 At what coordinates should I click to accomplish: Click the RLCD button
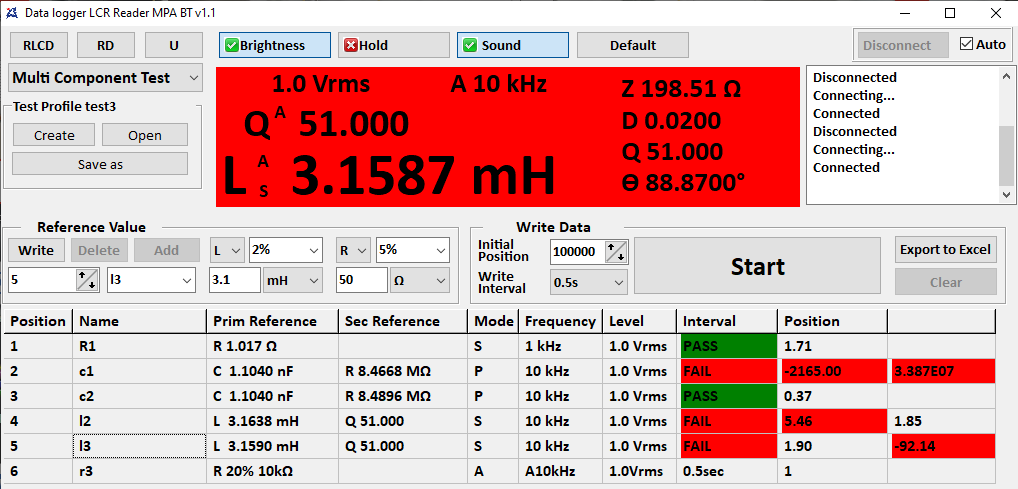point(39,45)
